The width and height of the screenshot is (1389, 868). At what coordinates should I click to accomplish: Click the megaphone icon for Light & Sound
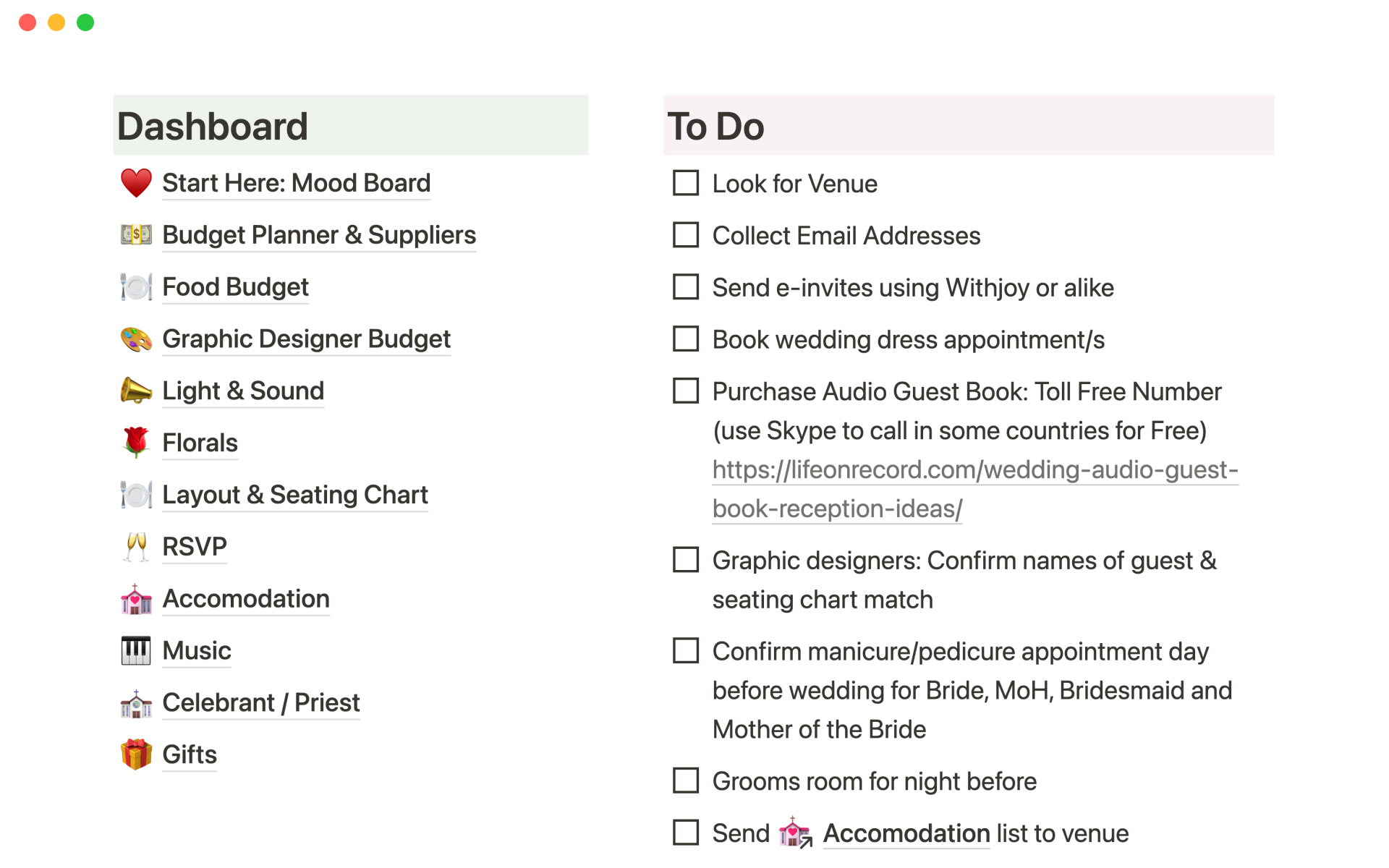click(x=136, y=391)
